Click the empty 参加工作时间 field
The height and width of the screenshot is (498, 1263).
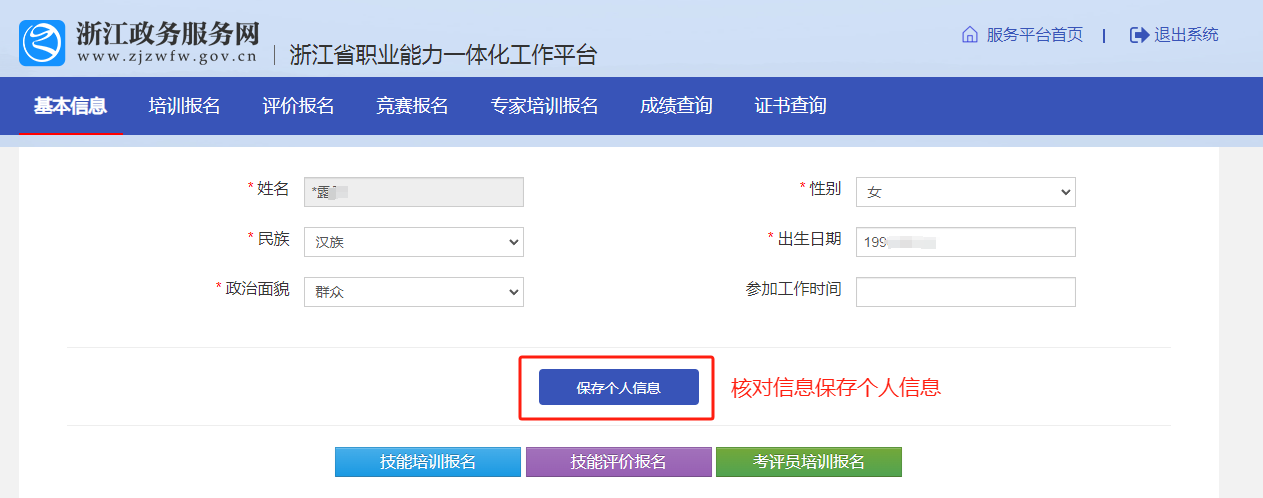click(x=965, y=292)
